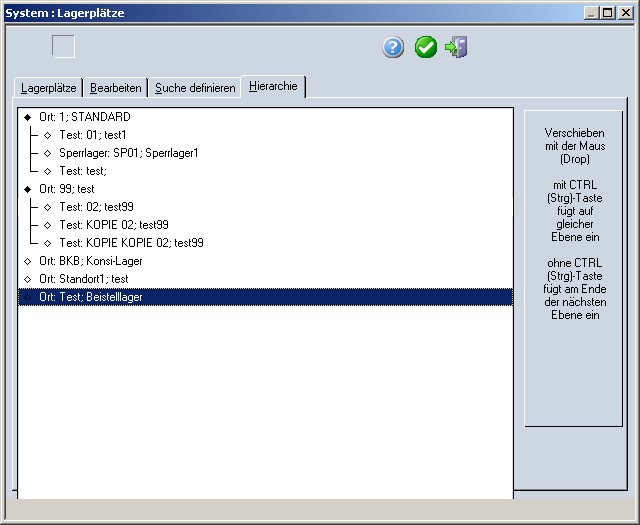Select the Hierarchie tab
Screen dimensions: 640x525
point(273,87)
